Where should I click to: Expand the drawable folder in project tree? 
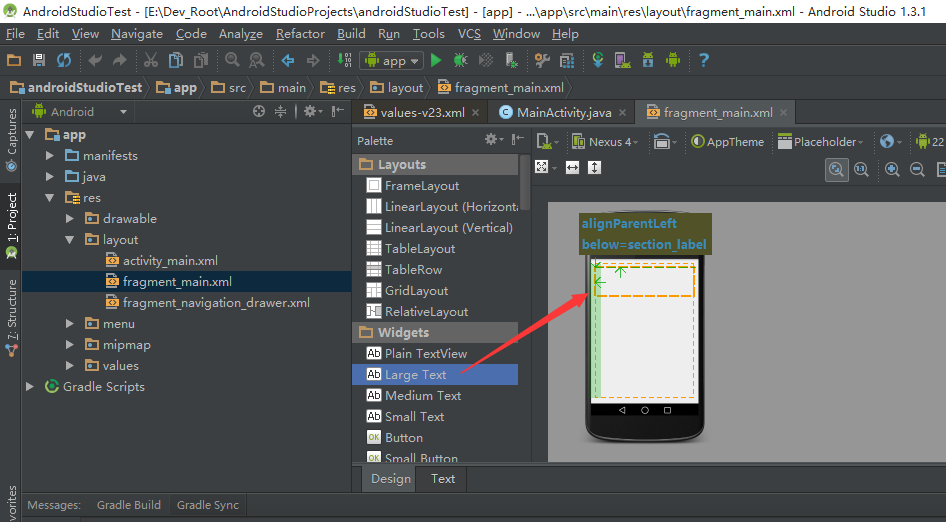point(70,219)
